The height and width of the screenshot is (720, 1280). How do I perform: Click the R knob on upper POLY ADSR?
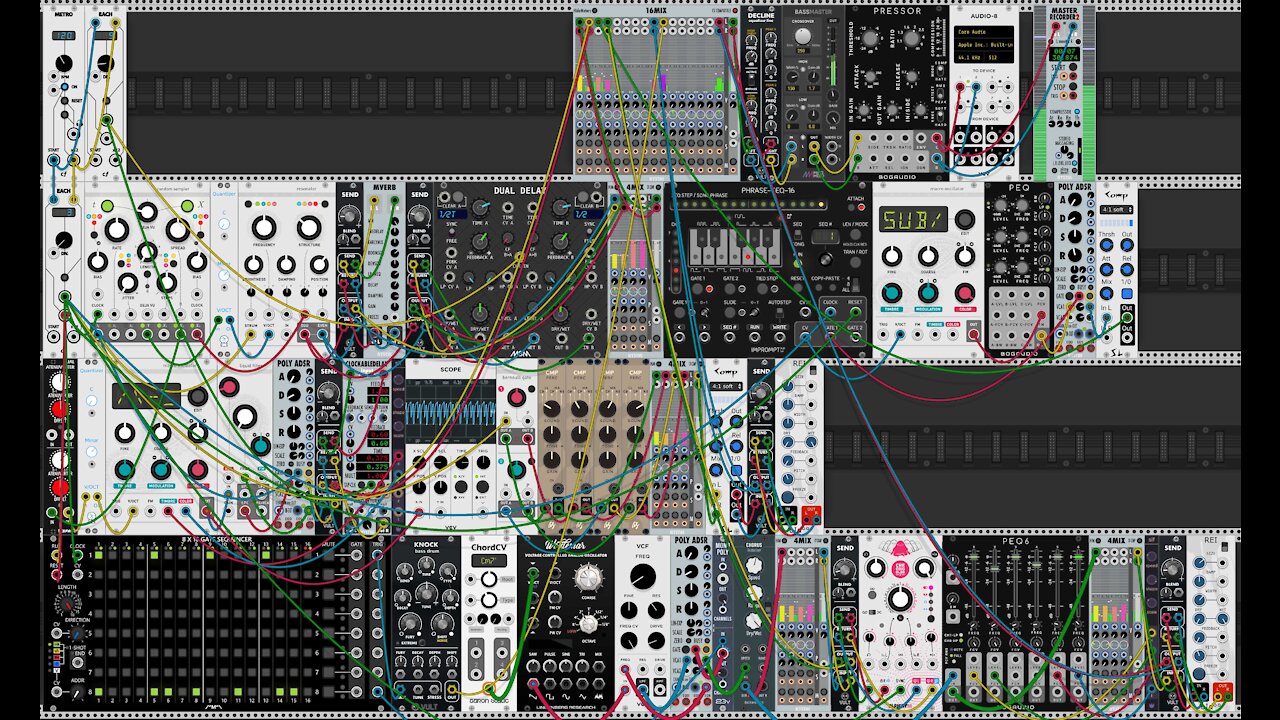coord(1075,255)
